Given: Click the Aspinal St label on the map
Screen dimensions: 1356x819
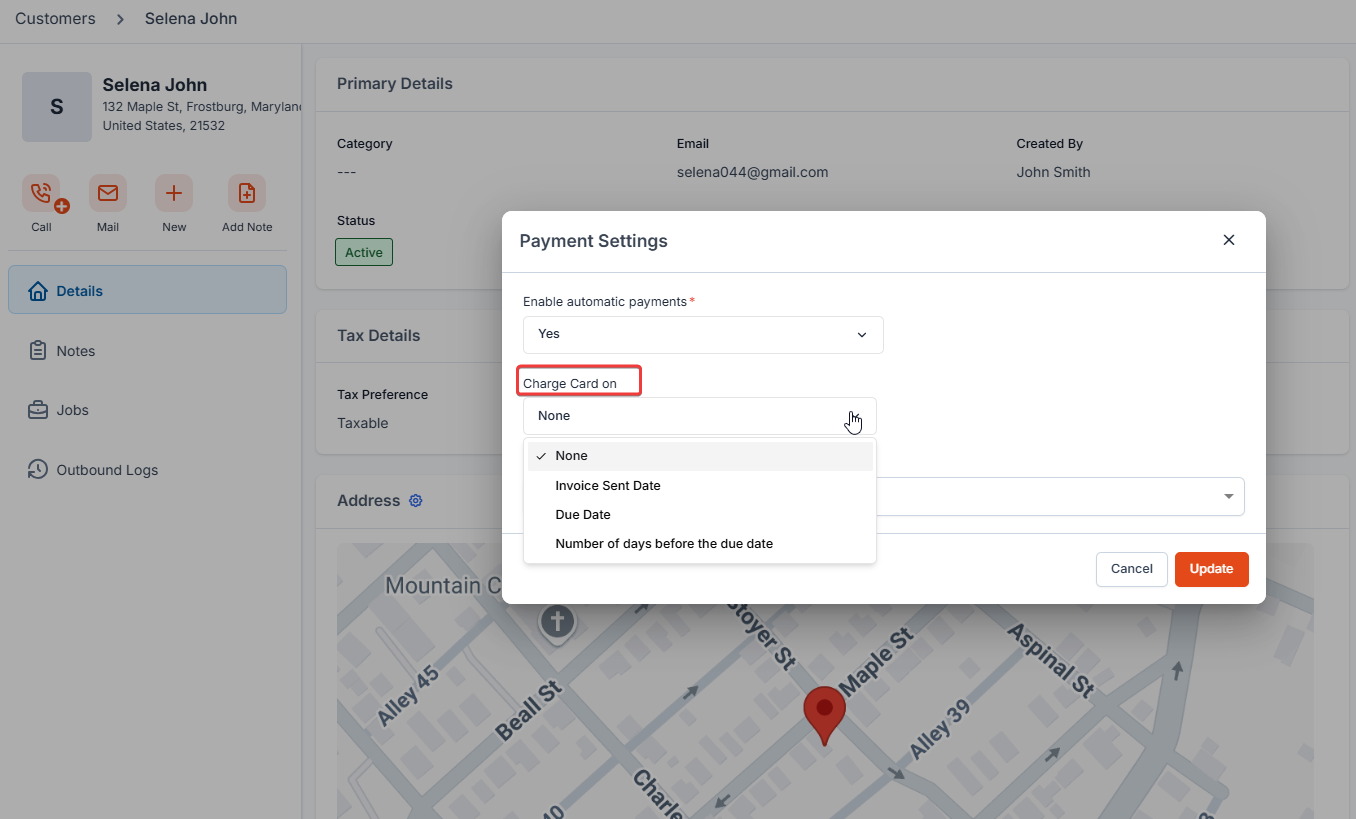Looking at the screenshot, I should (x=1051, y=660).
